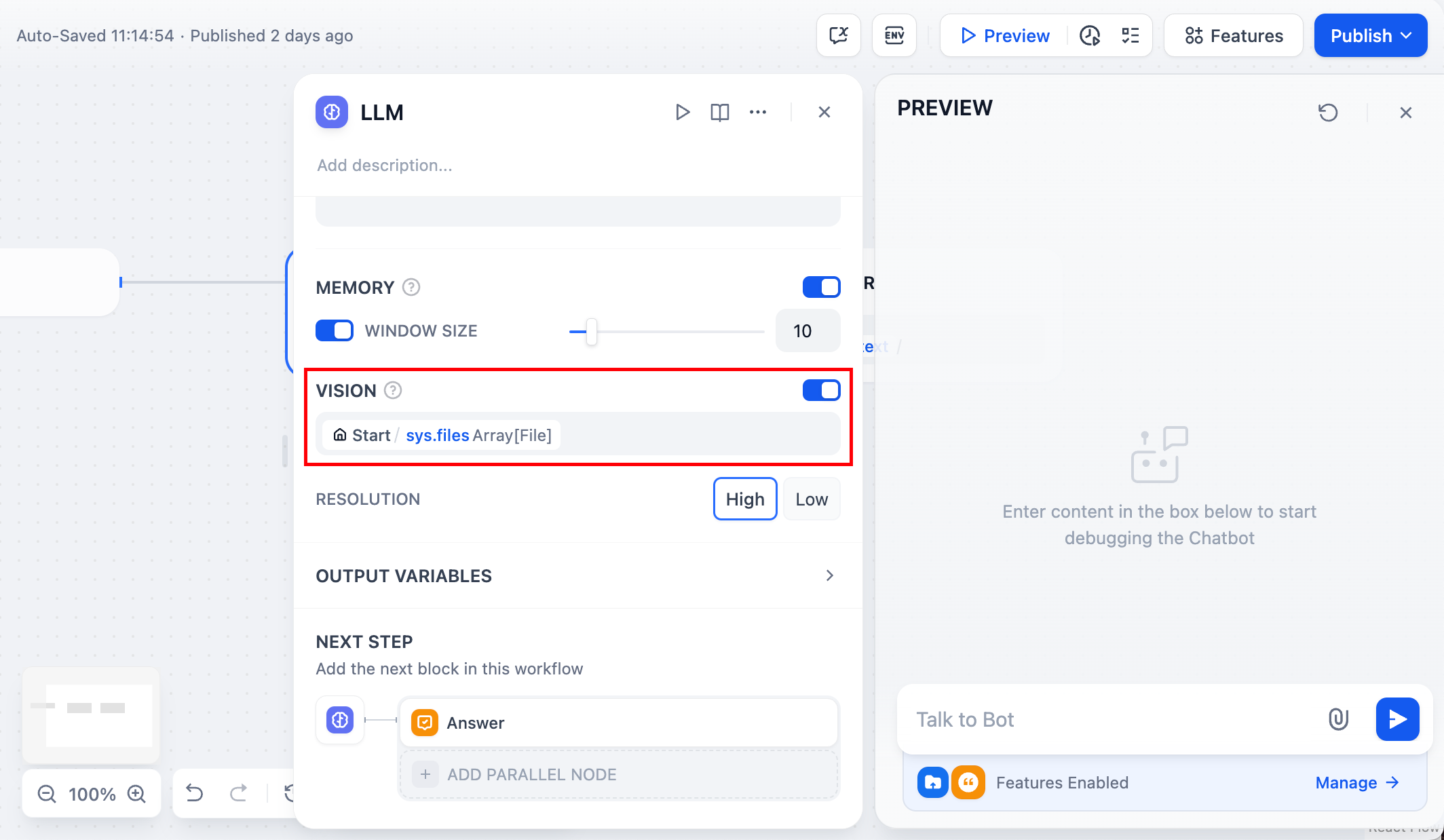
Task: Select Low resolution option
Action: click(811, 499)
